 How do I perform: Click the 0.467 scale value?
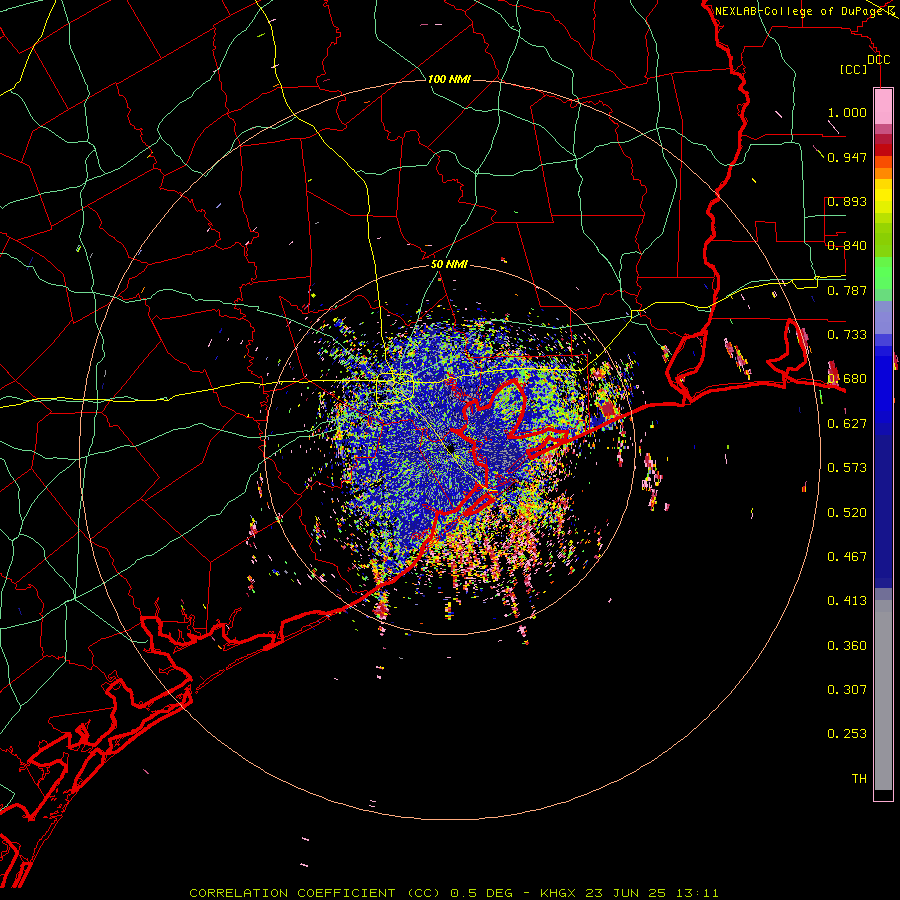click(x=847, y=557)
